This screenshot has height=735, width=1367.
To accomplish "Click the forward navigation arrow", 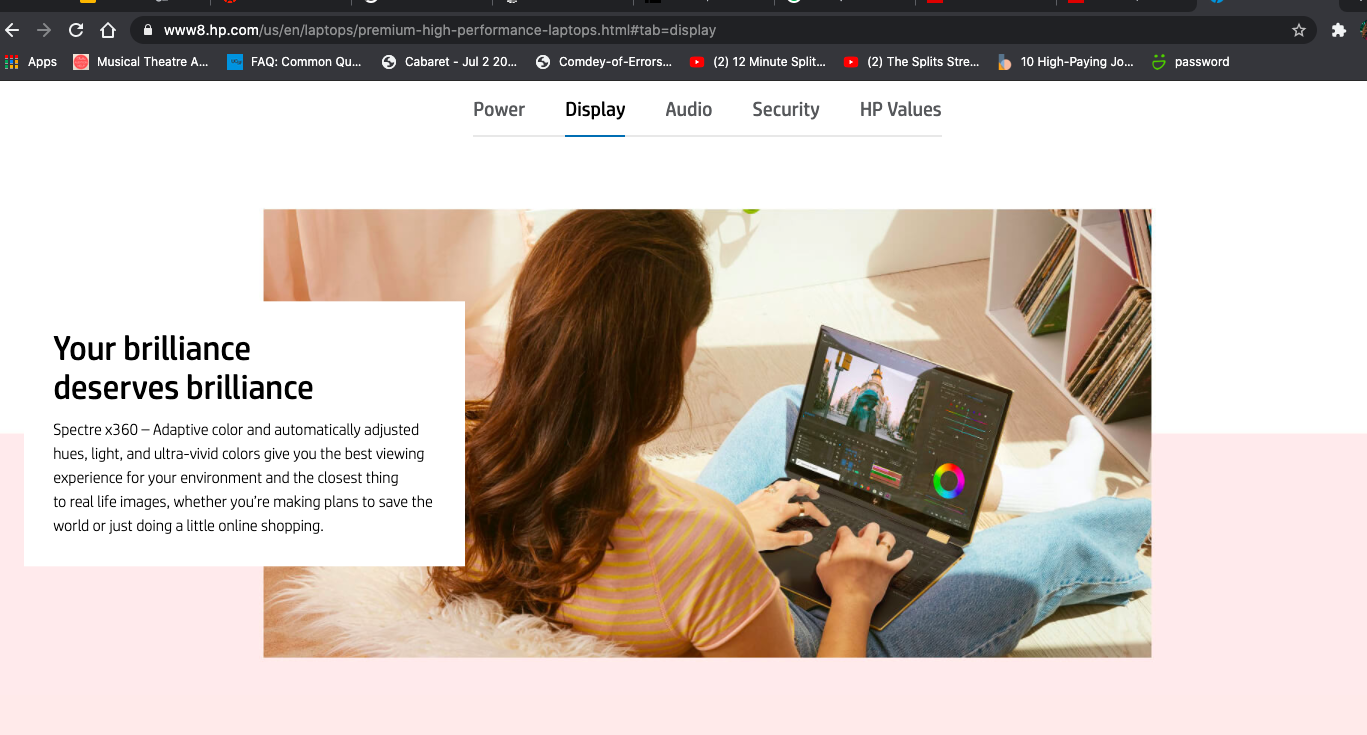I will pos(43,30).
